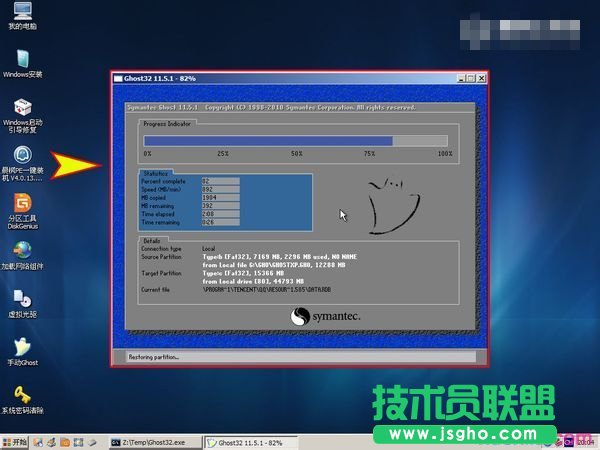Close the Ghost32 11.5.1 window
The height and width of the screenshot is (450, 600).
481,78
